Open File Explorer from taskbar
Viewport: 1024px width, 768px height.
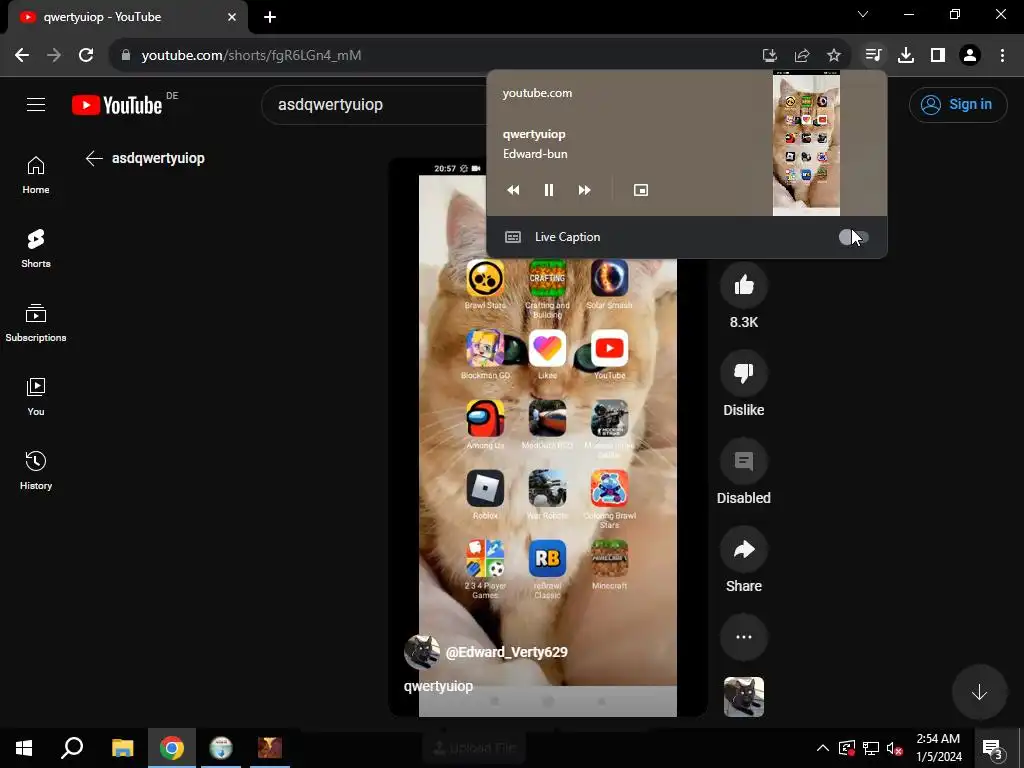(122, 748)
